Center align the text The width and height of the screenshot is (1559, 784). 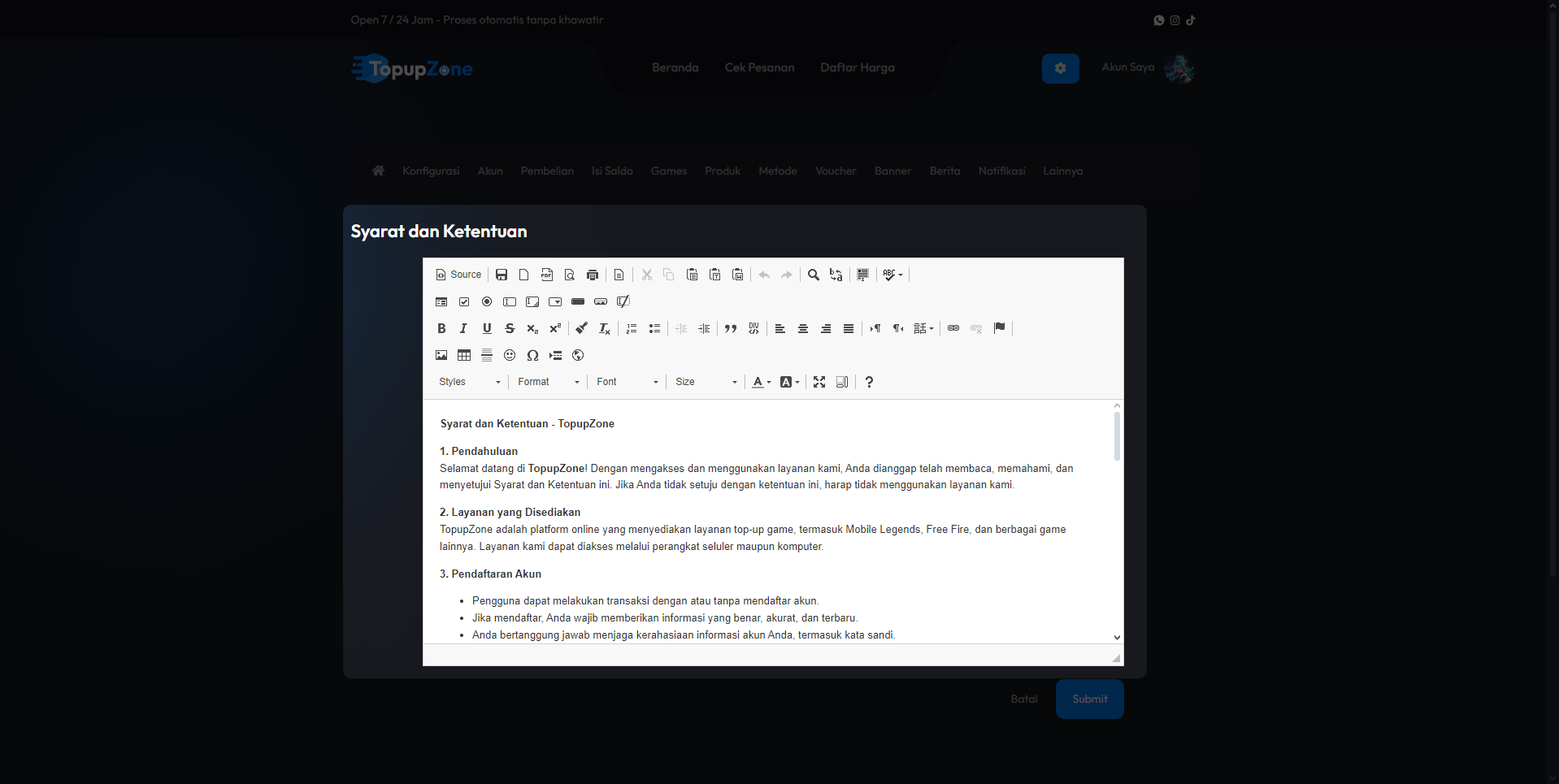tap(803, 328)
